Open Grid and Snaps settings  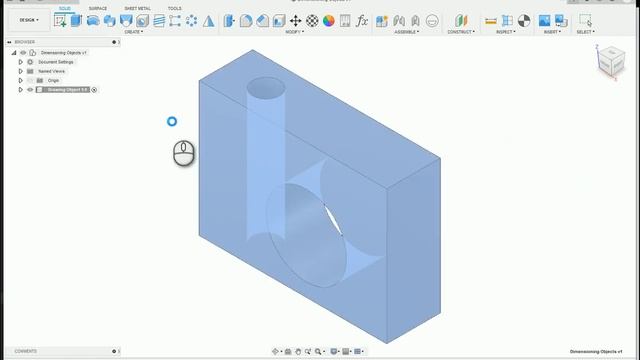click(346, 351)
